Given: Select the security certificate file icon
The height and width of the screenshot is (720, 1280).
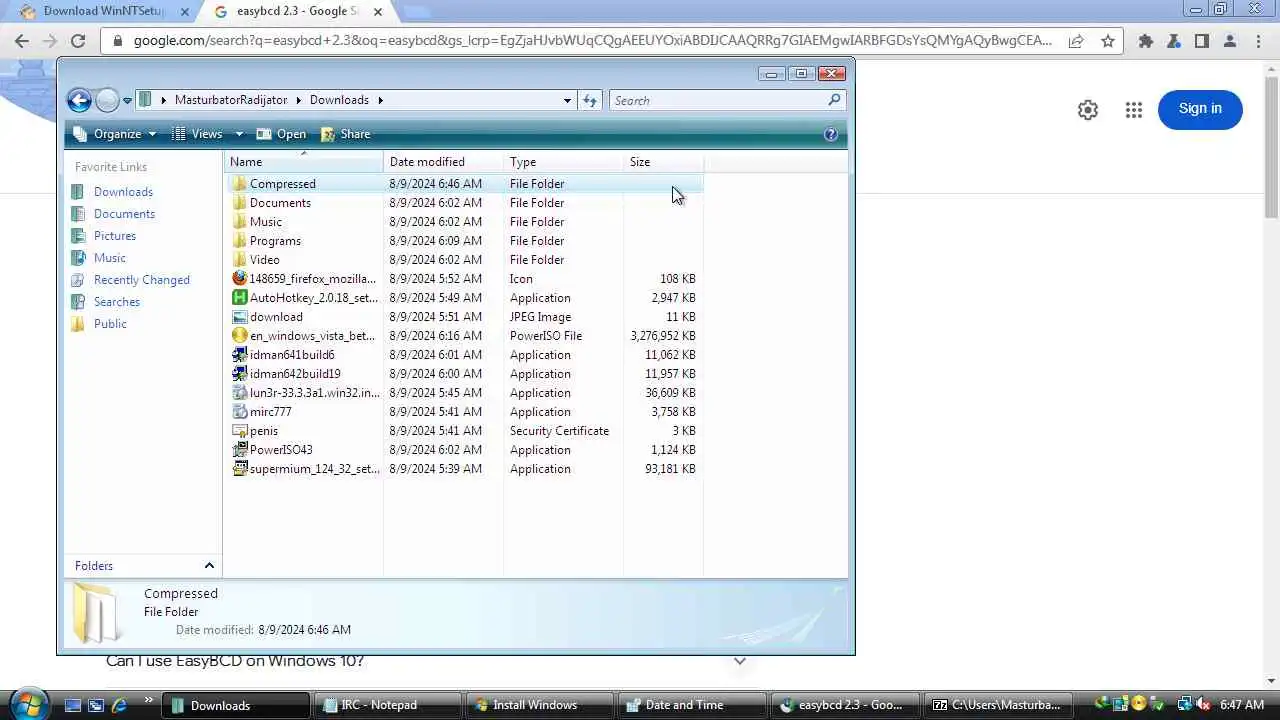Looking at the screenshot, I should [x=239, y=431].
